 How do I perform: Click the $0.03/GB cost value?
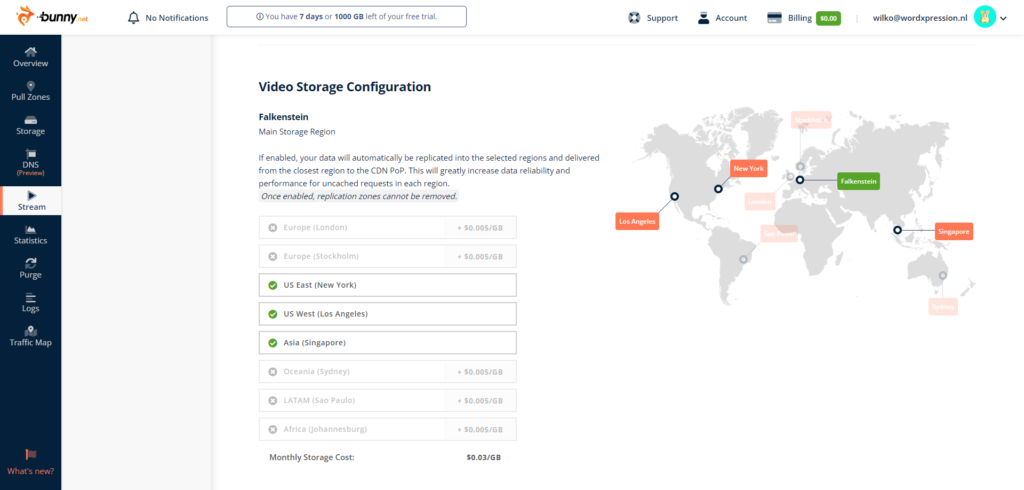(x=484, y=457)
